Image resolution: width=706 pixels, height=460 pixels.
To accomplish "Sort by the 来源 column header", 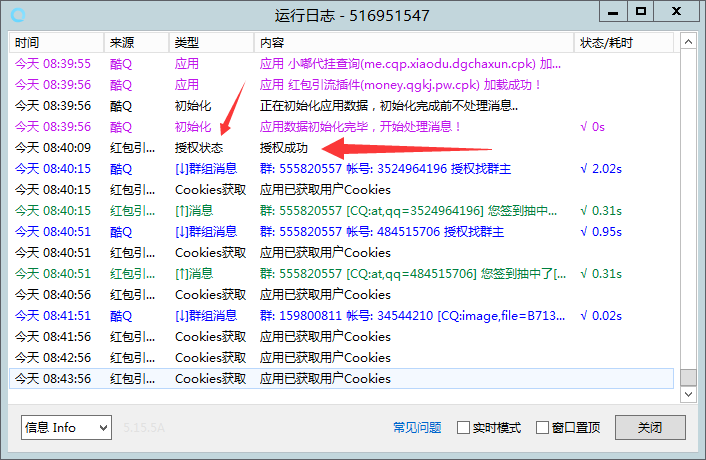I will coord(136,43).
